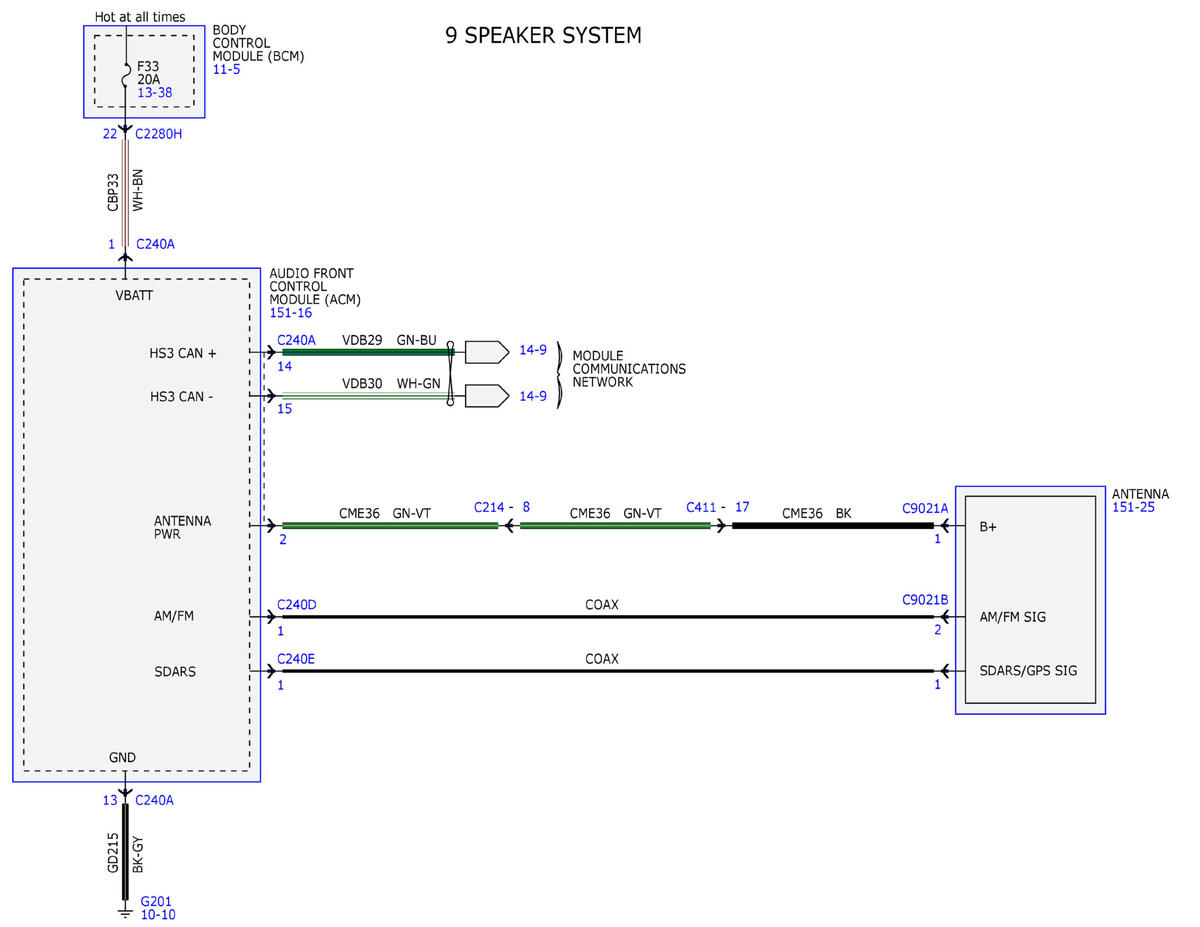Click the C240E connector link

tap(296, 659)
